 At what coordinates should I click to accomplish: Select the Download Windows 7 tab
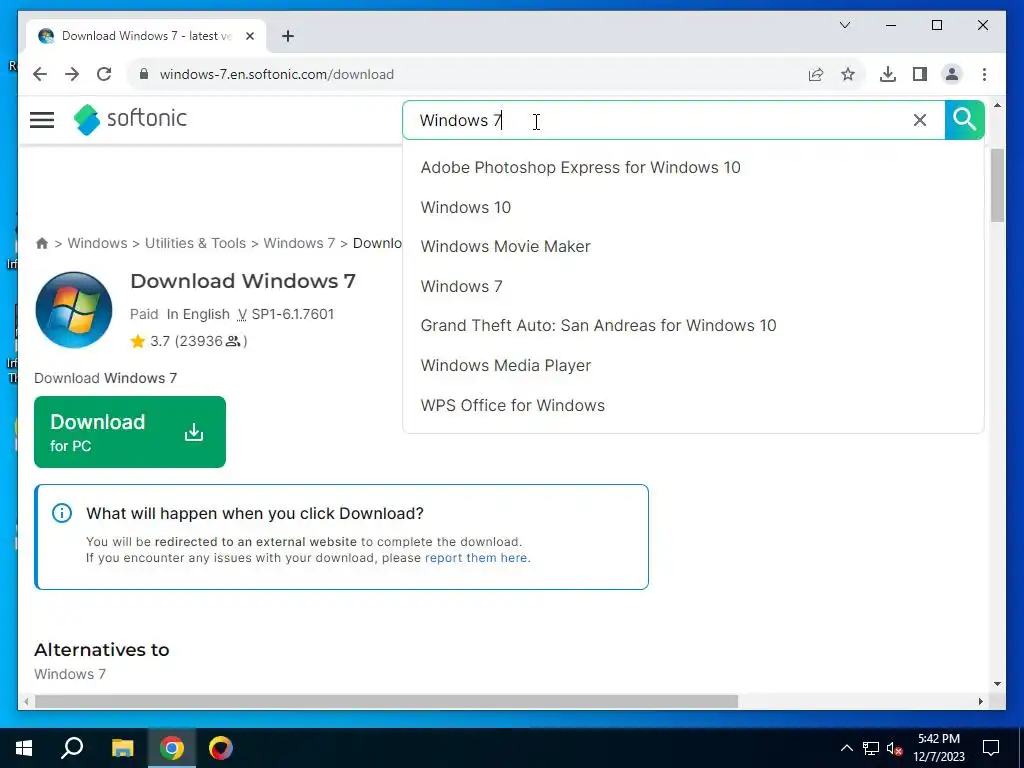(145, 36)
